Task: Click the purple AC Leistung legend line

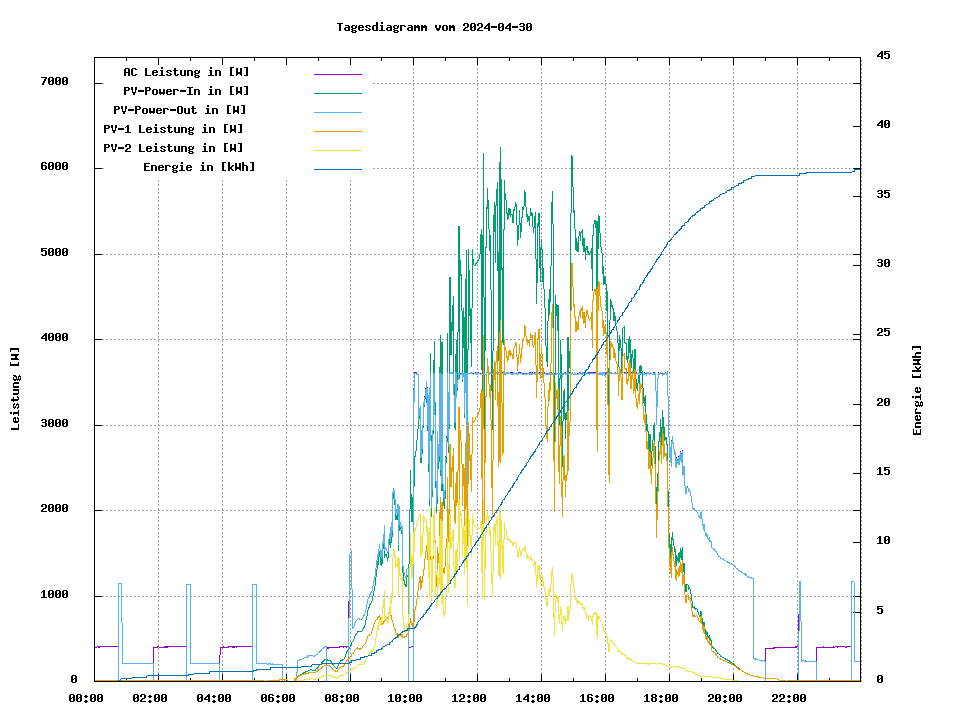Action: (x=337, y=74)
